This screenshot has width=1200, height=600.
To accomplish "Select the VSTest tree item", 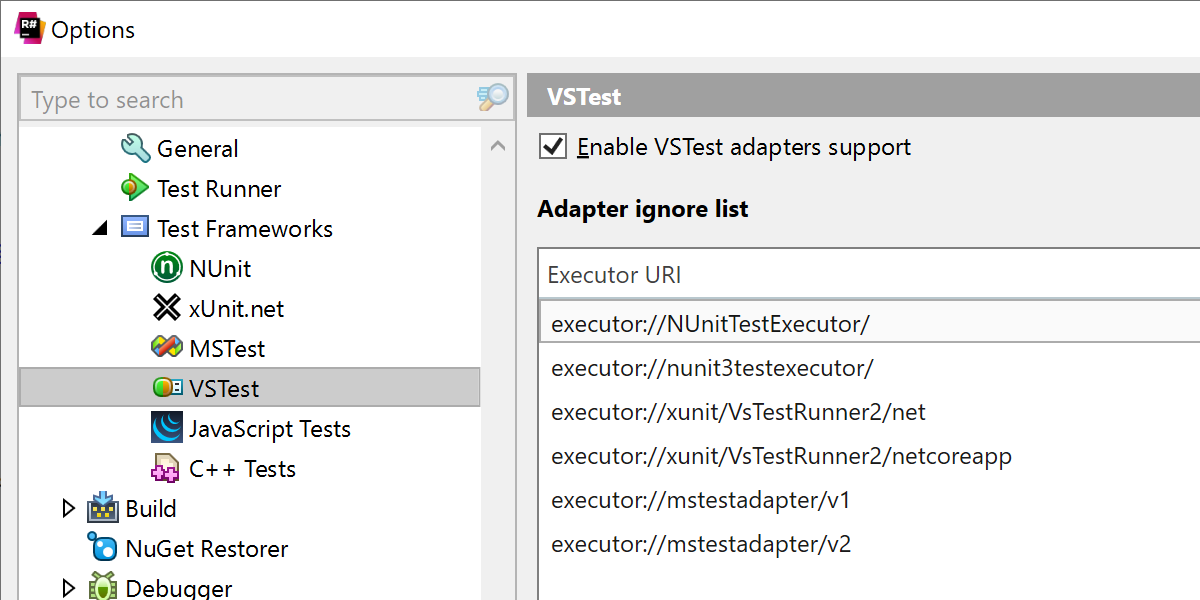I will pyautogui.click(x=250, y=388).
